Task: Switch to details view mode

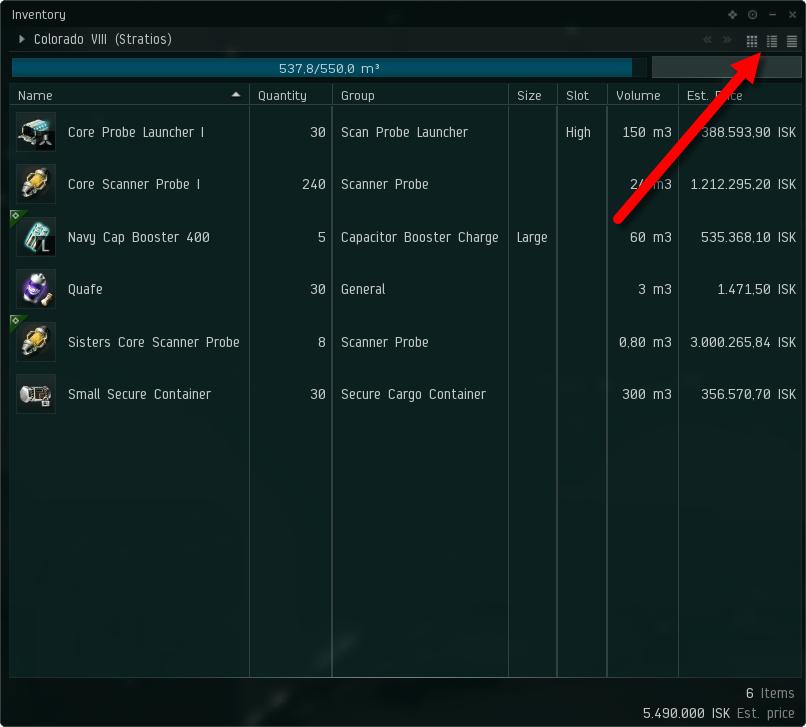Action: point(772,41)
